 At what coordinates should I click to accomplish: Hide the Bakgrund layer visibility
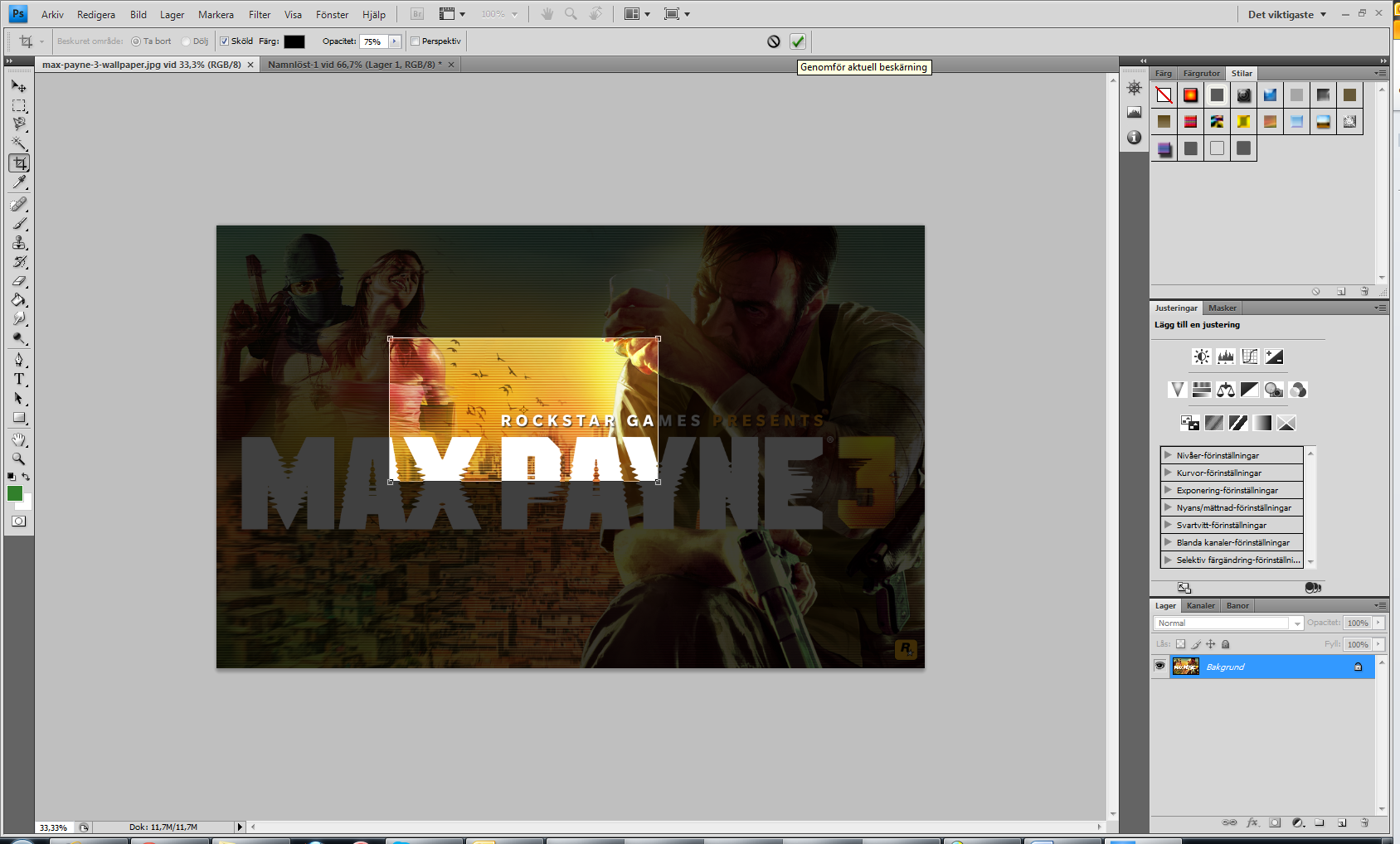(x=1159, y=666)
